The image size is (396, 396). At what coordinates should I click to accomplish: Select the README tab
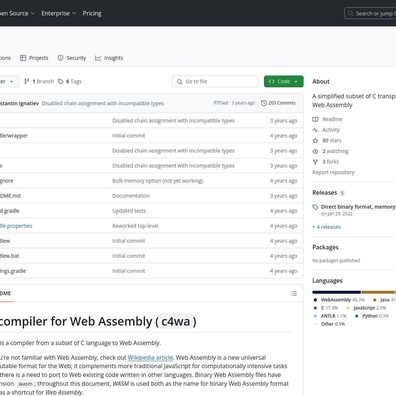tap(6, 293)
